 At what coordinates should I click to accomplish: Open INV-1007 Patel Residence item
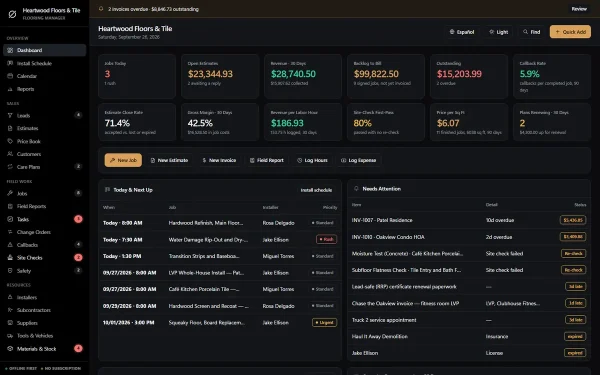point(469,220)
